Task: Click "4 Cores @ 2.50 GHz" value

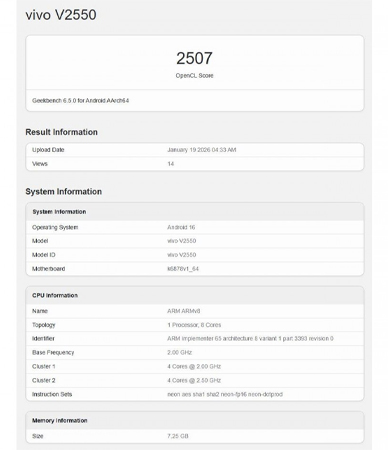Action: (194, 380)
